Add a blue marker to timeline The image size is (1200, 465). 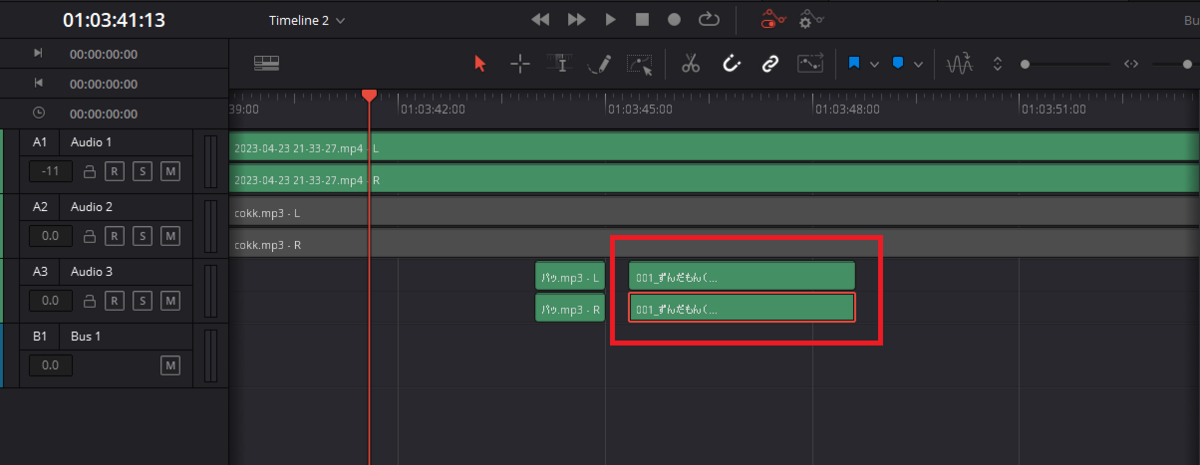[897, 63]
